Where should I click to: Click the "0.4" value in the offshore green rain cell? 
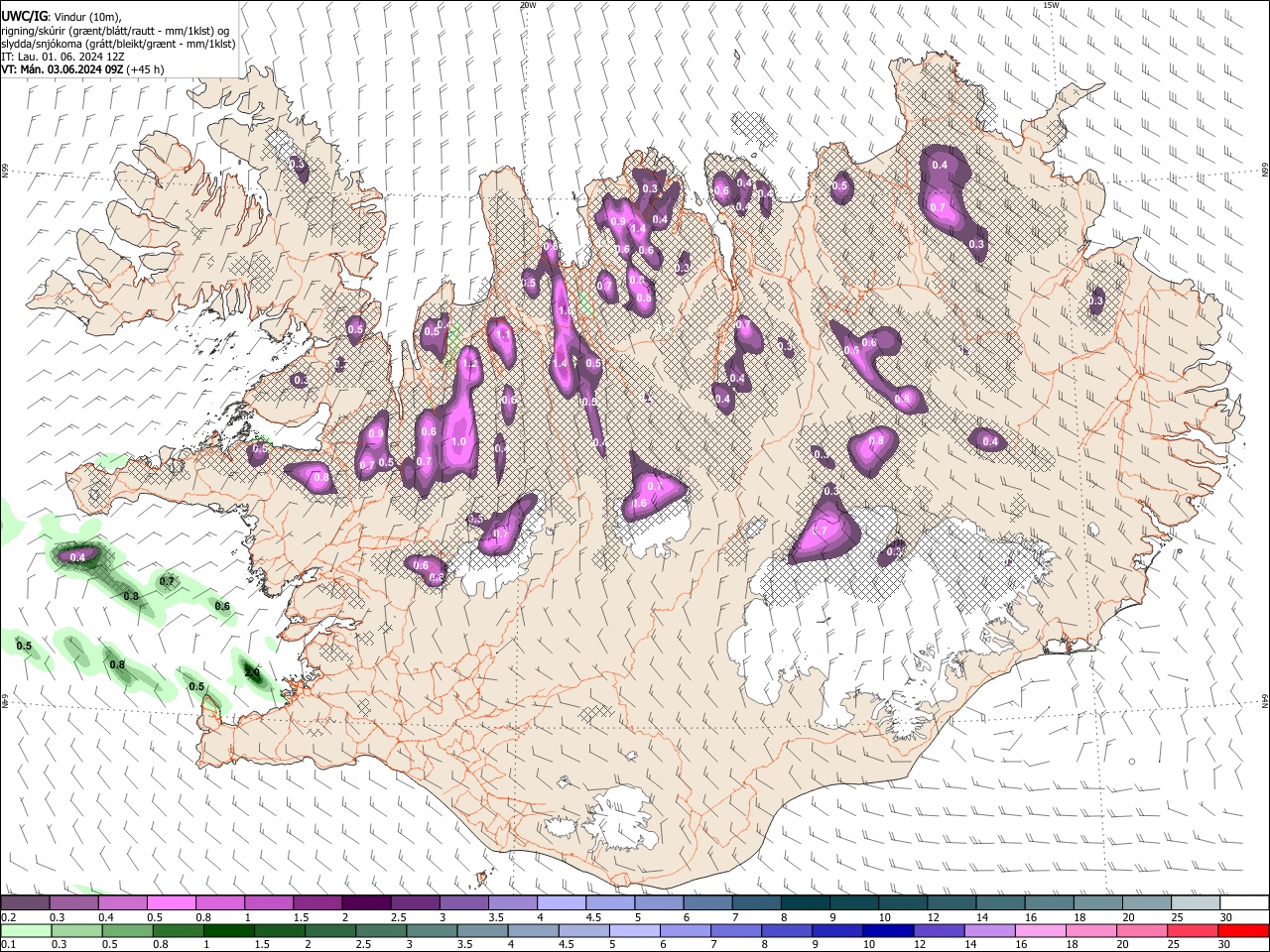click(77, 557)
